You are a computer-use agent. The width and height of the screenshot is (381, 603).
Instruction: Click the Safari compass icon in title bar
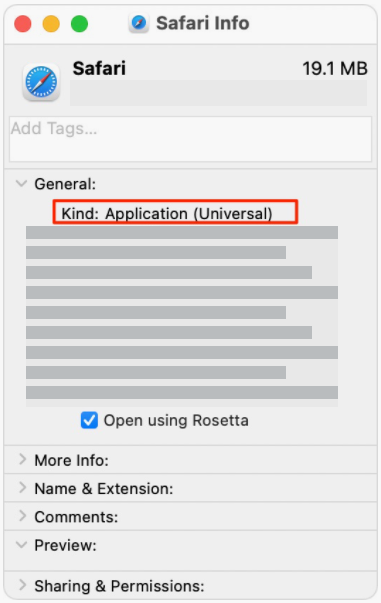[139, 23]
